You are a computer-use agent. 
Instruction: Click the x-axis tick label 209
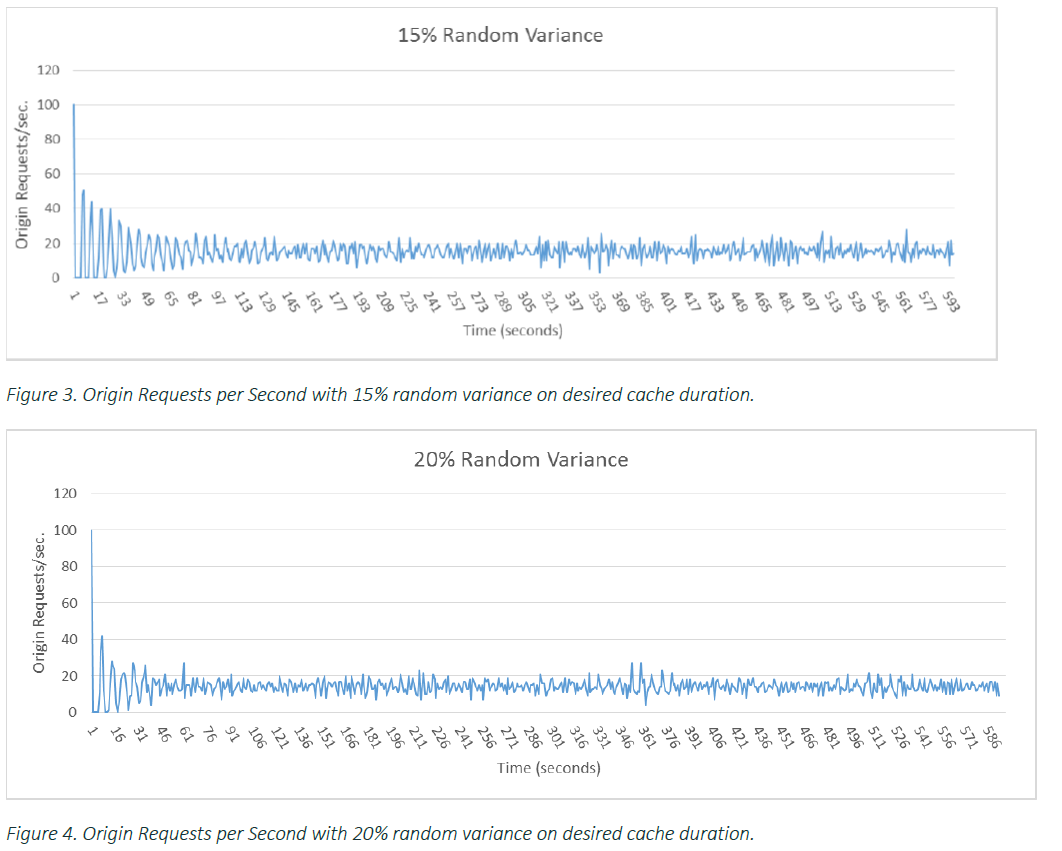pyautogui.click(x=384, y=302)
